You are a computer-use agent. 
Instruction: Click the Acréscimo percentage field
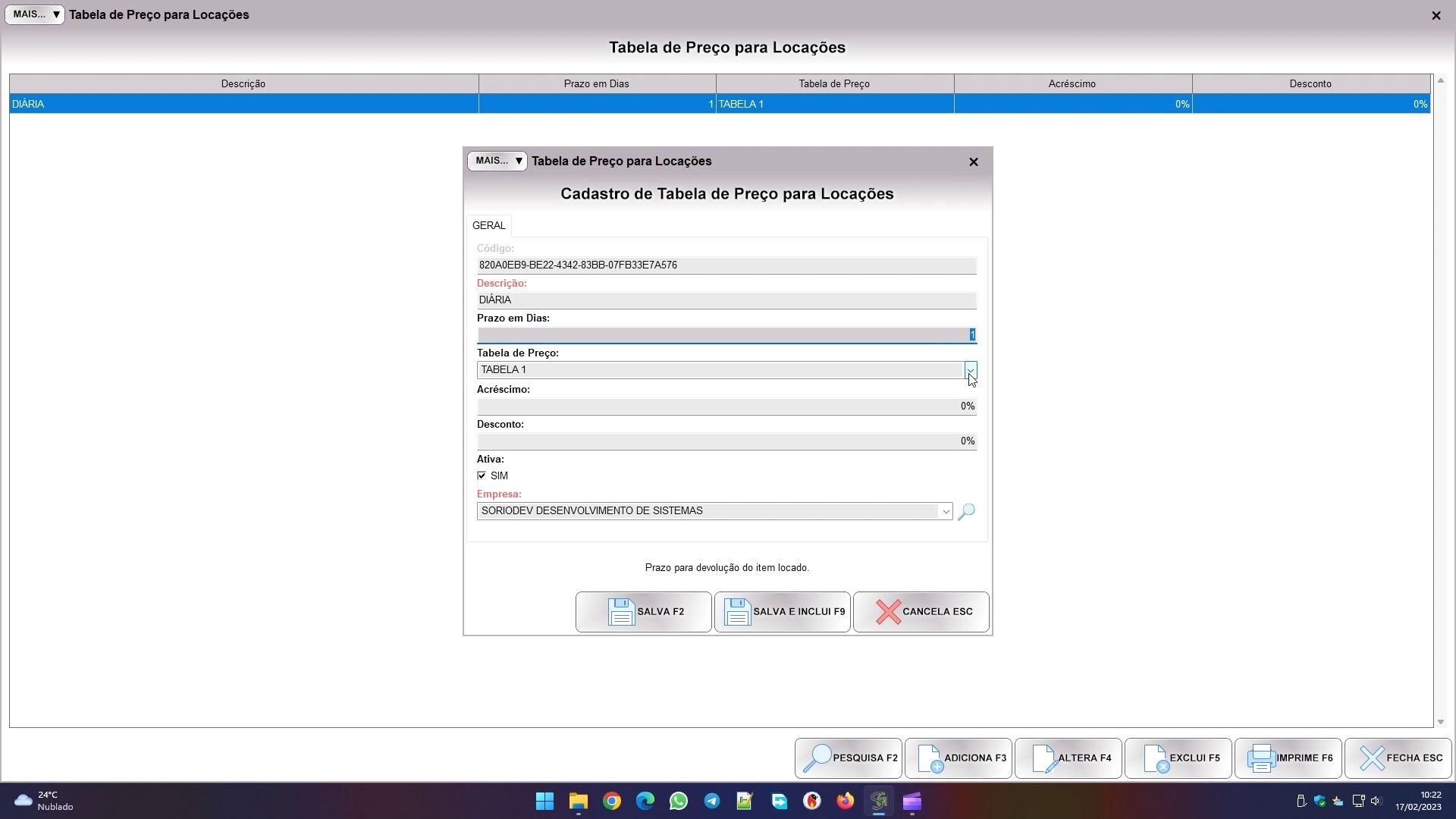(x=726, y=406)
